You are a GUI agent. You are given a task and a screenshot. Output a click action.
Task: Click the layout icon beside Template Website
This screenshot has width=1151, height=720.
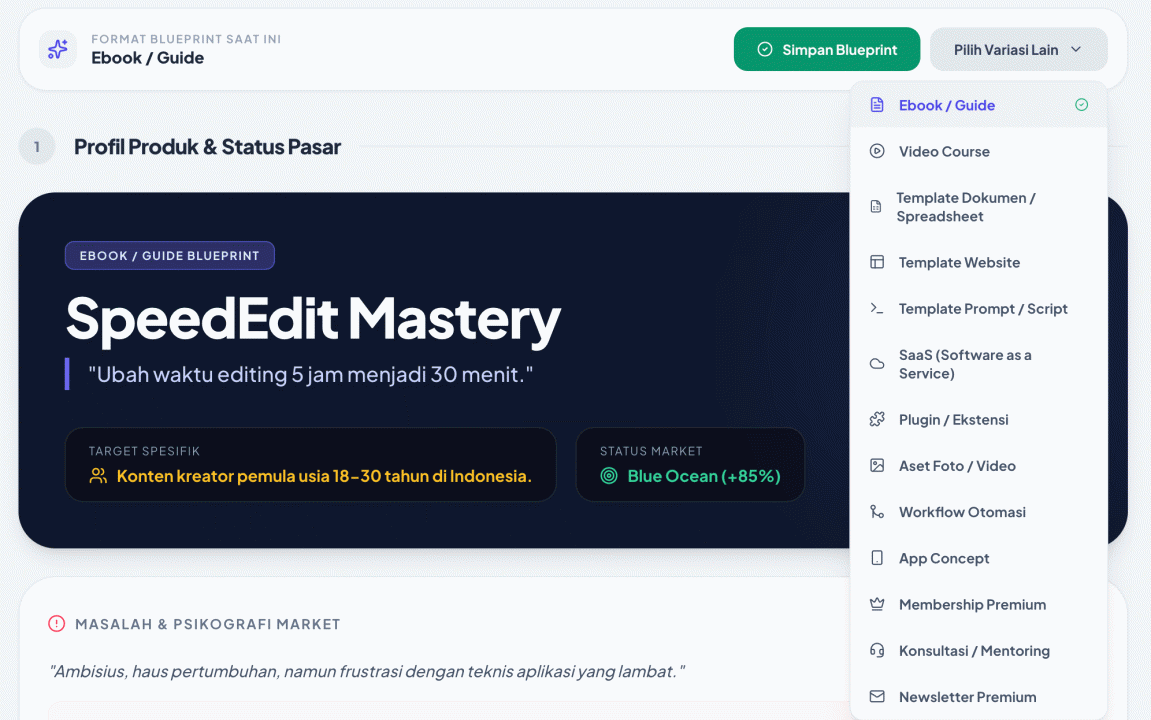(x=877, y=262)
